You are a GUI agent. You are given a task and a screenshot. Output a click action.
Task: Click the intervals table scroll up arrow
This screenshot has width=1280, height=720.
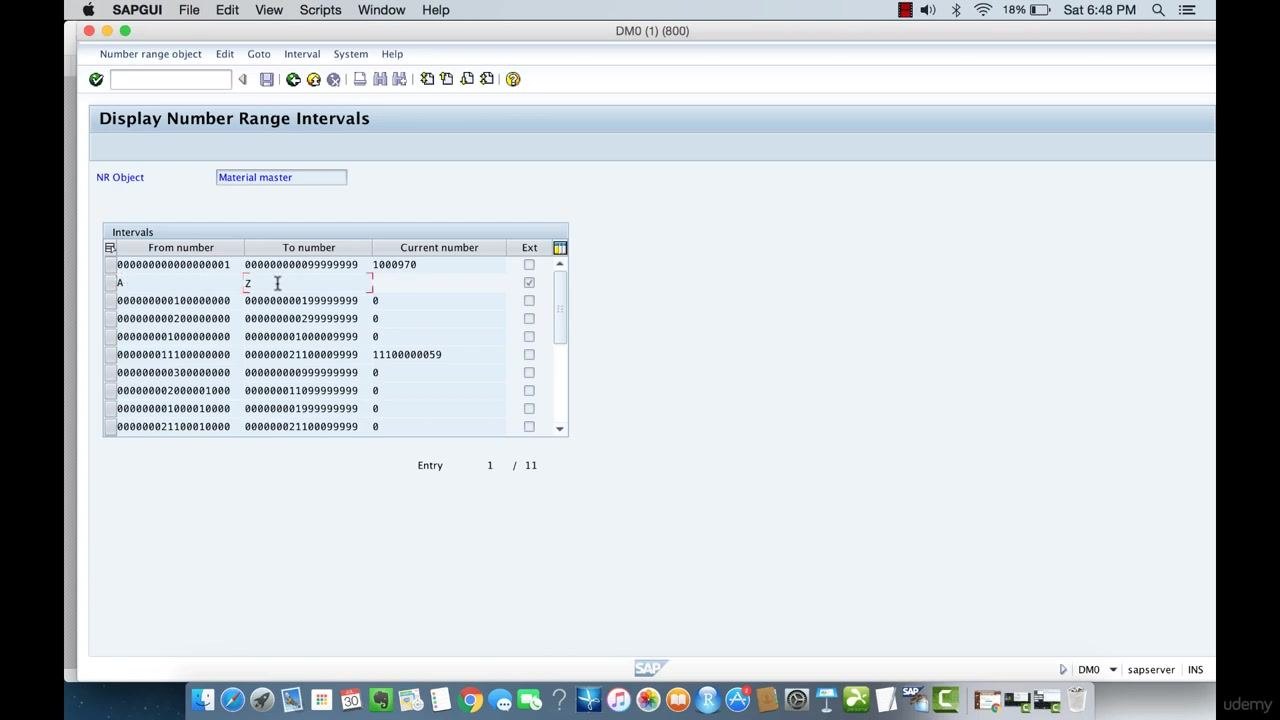(x=560, y=264)
